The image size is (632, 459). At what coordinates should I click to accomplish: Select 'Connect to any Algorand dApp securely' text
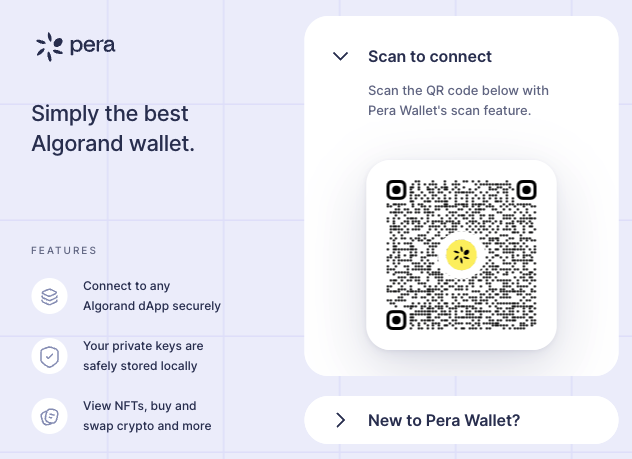[x=152, y=296]
